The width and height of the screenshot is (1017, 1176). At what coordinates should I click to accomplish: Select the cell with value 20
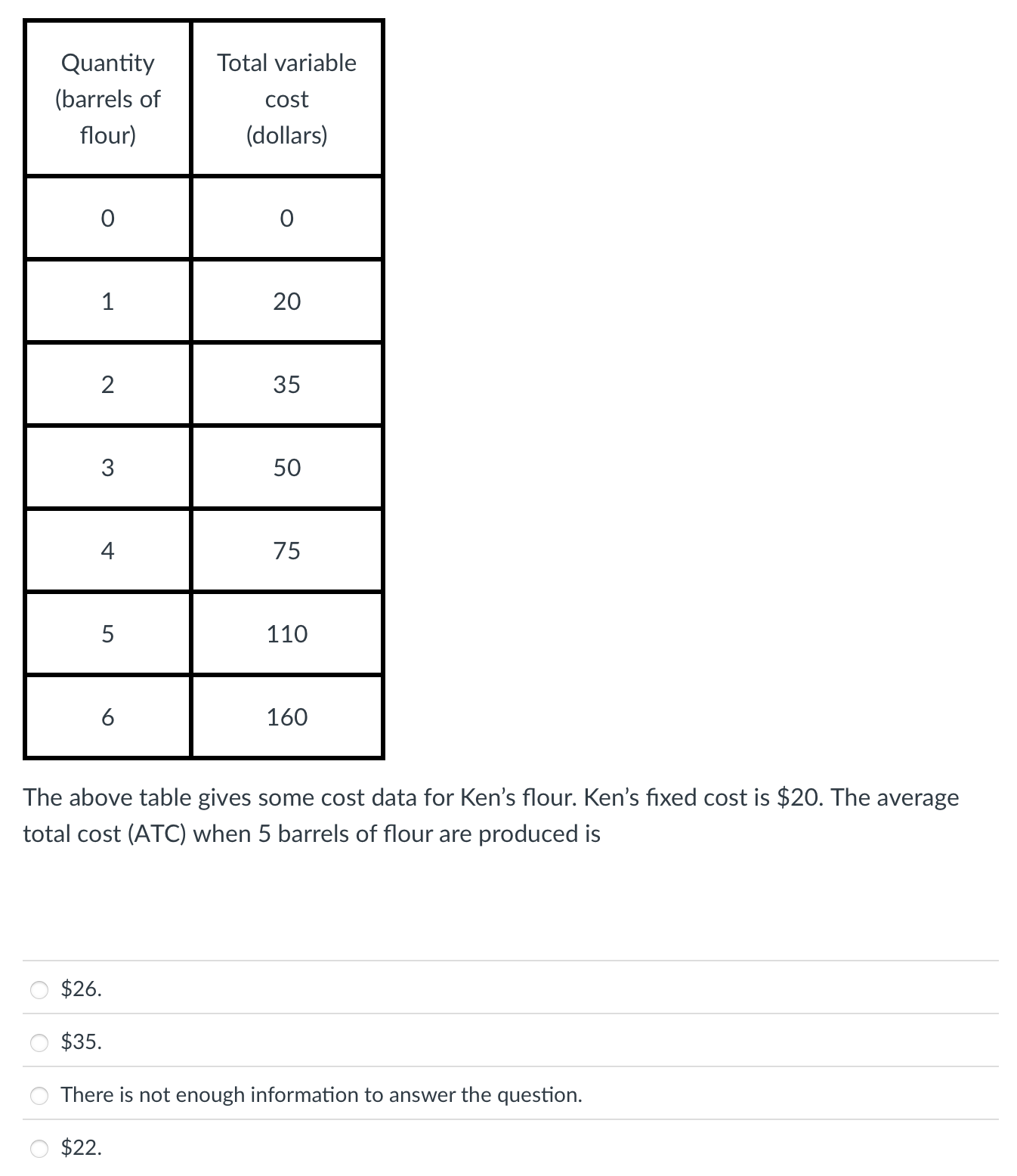(286, 302)
